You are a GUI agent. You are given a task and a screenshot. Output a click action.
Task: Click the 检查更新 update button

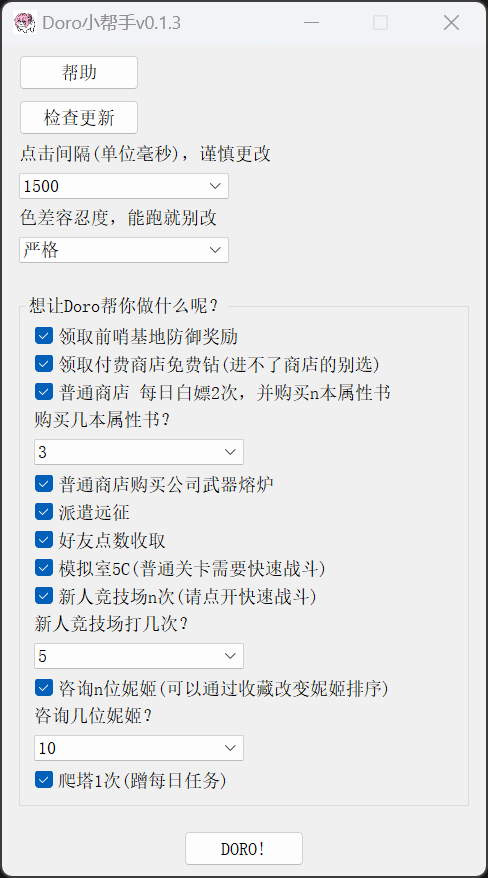(x=79, y=118)
